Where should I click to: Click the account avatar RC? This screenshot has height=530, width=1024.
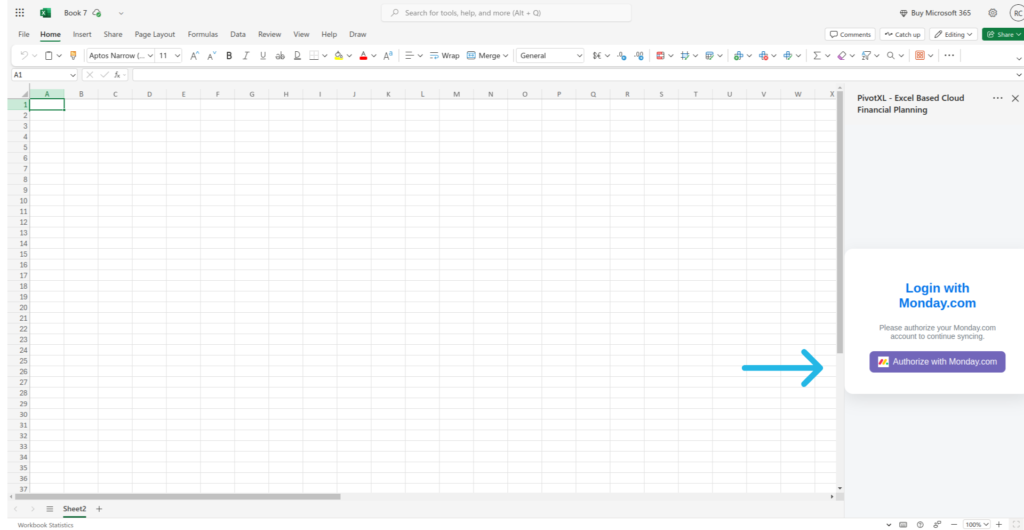(x=1017, y=13)
